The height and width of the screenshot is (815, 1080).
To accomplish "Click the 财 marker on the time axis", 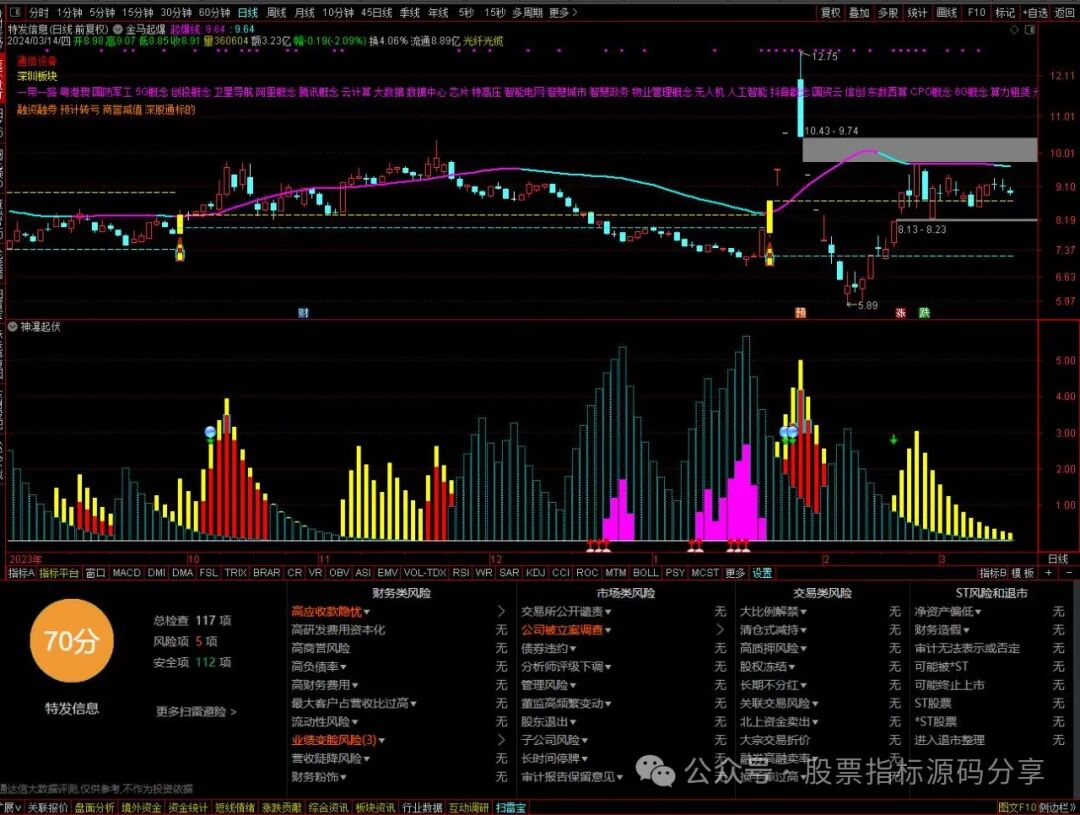I will 303,313.
